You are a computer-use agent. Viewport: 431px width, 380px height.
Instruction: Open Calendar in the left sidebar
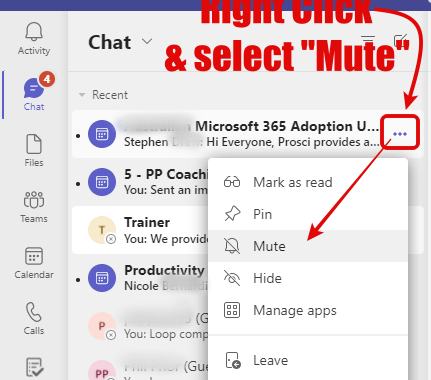[x=34, y=263]
